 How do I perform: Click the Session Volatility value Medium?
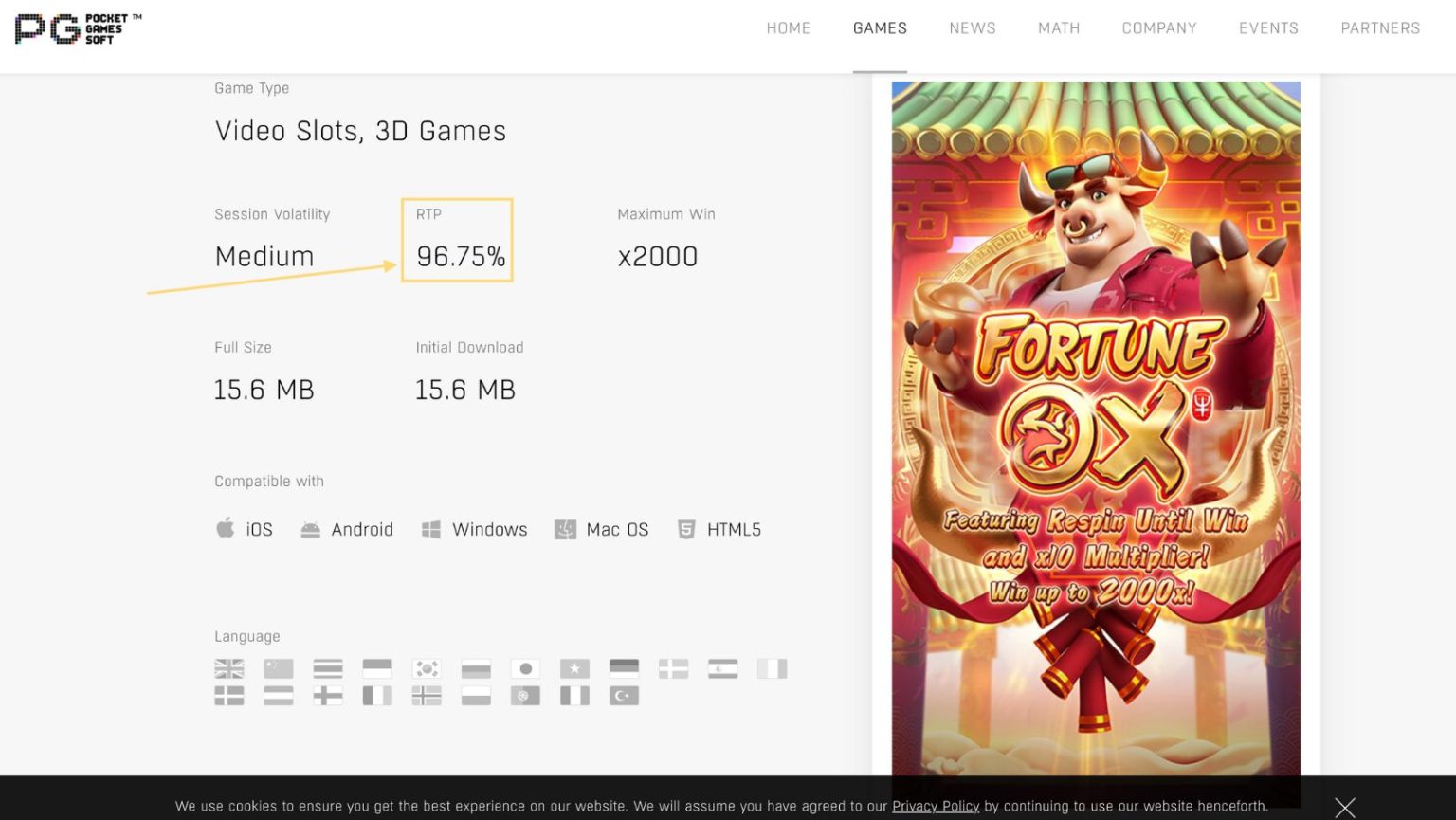(x=264, y=257)
